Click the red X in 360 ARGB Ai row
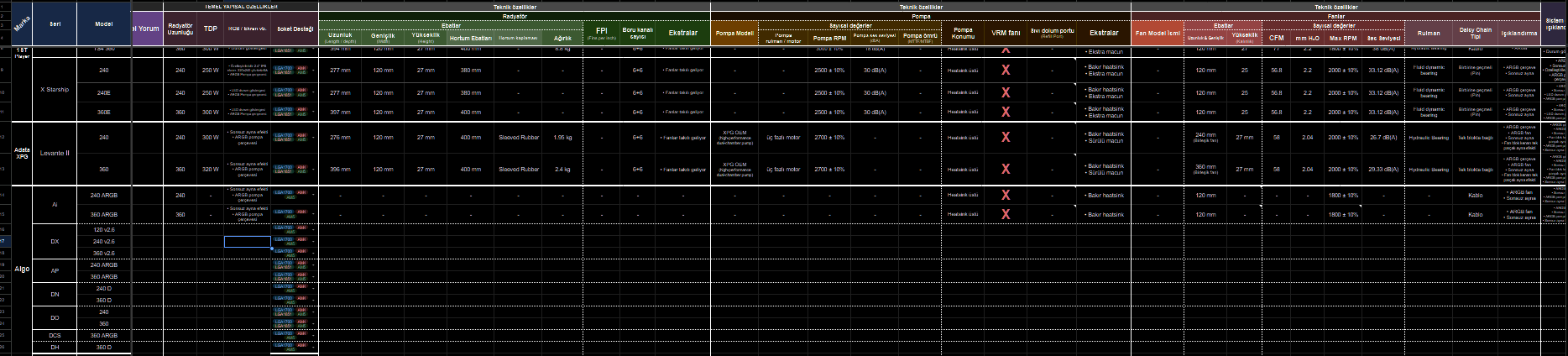 [x=1006, y=214]
